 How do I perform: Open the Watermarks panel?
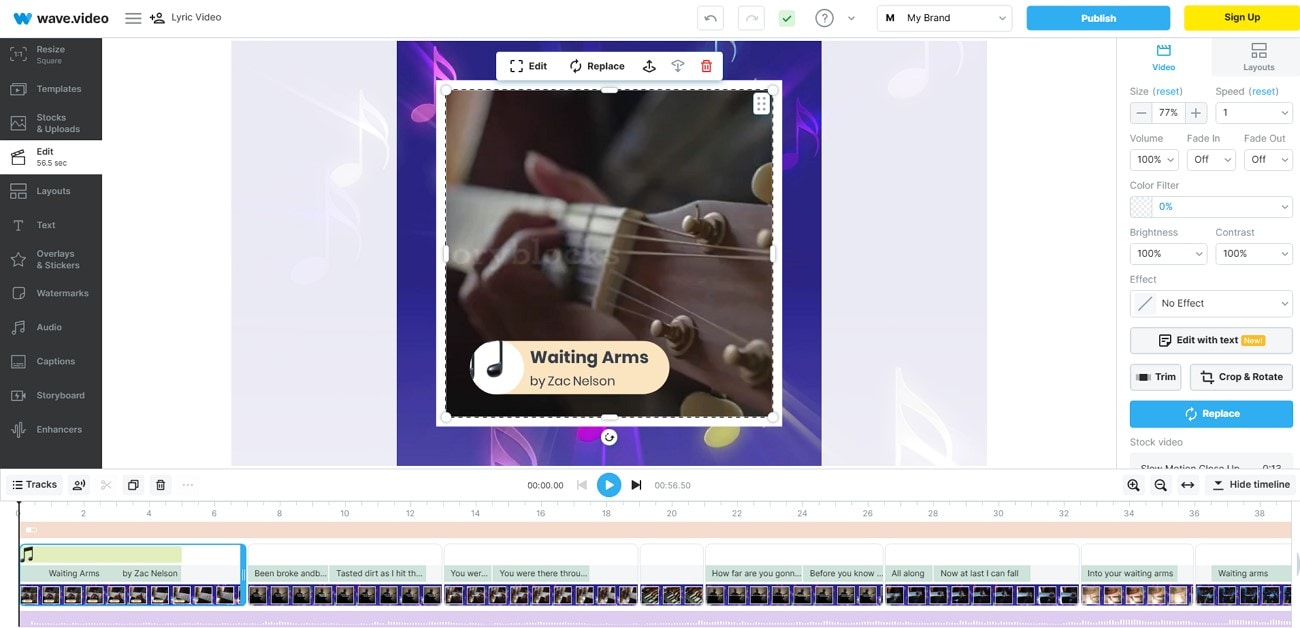pyautogui.click(x=51, y=293)
